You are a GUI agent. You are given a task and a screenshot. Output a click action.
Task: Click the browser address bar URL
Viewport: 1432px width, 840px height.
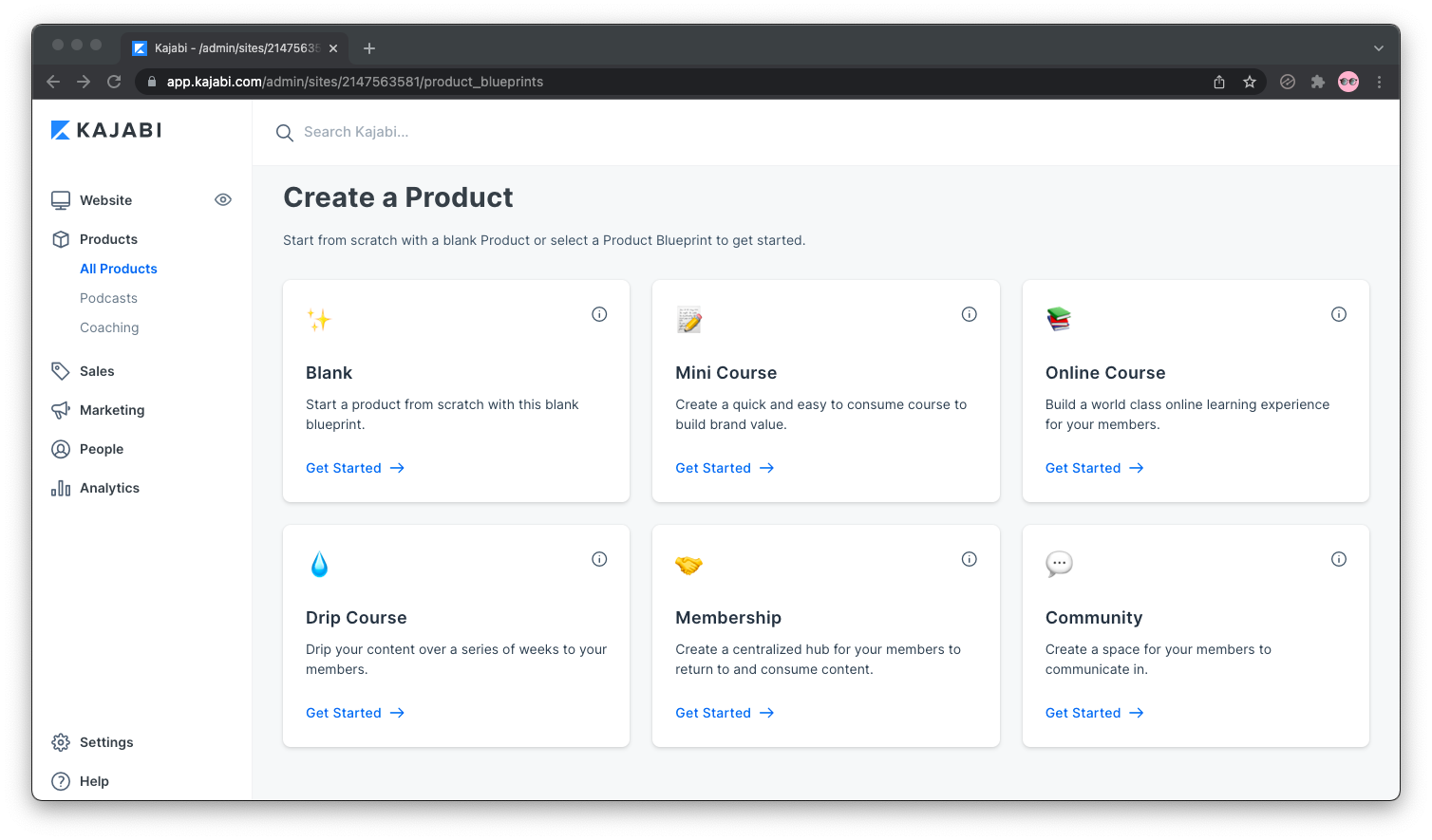(x=355, y=82)
